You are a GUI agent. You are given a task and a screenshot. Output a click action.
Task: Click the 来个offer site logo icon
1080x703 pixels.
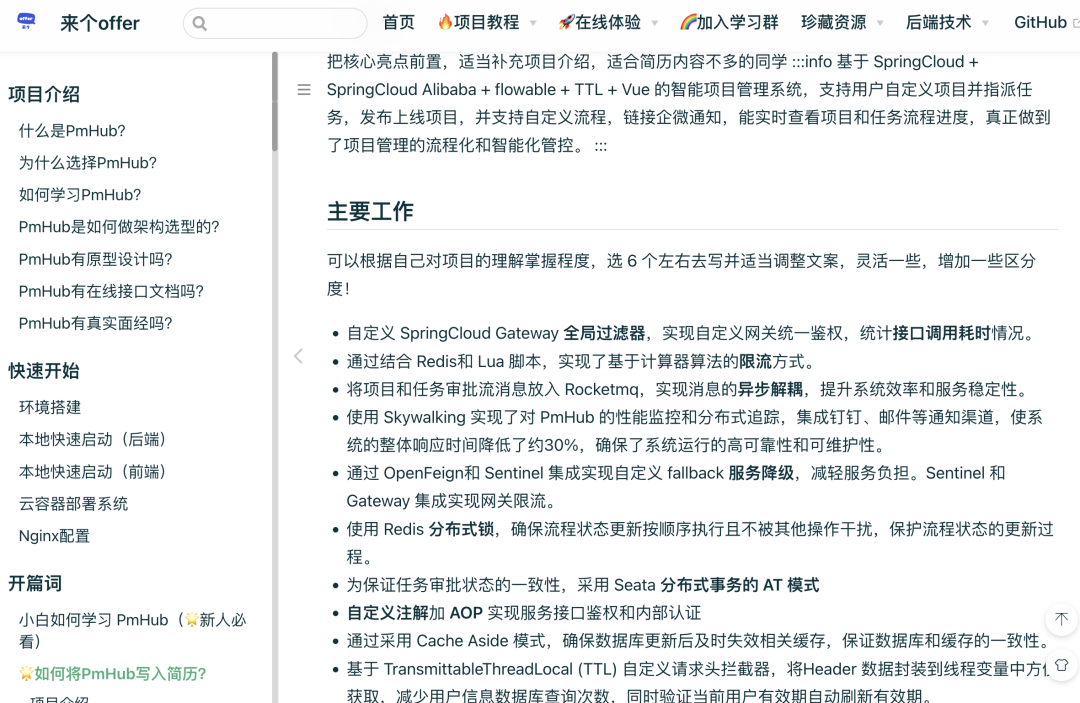26,21
